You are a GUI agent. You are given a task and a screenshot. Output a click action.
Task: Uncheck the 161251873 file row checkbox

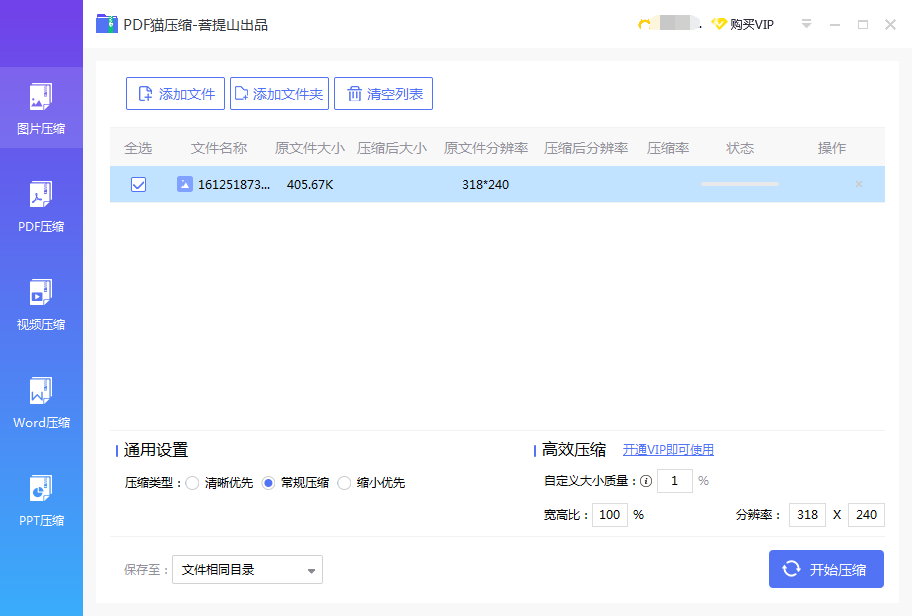coord(138,184)
